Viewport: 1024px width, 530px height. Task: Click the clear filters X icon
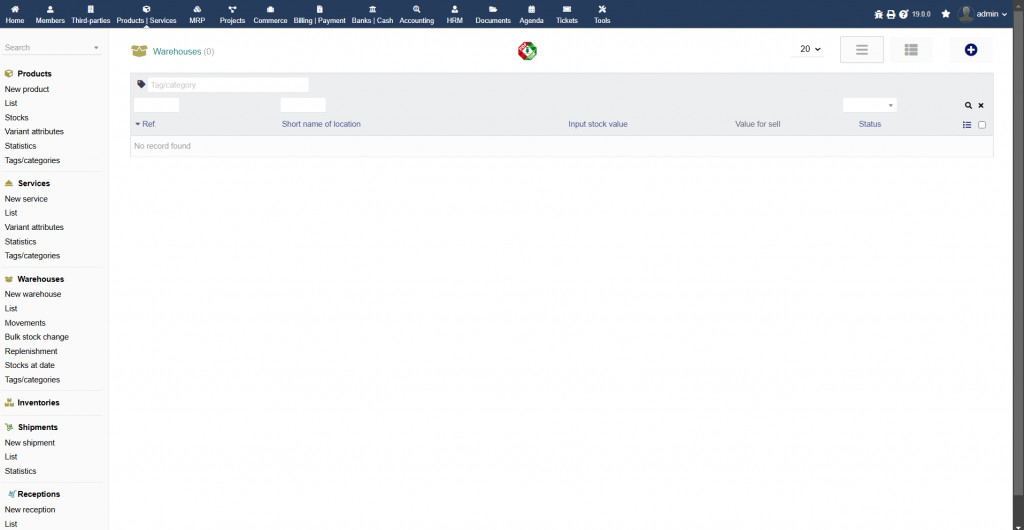click(981, 105)
